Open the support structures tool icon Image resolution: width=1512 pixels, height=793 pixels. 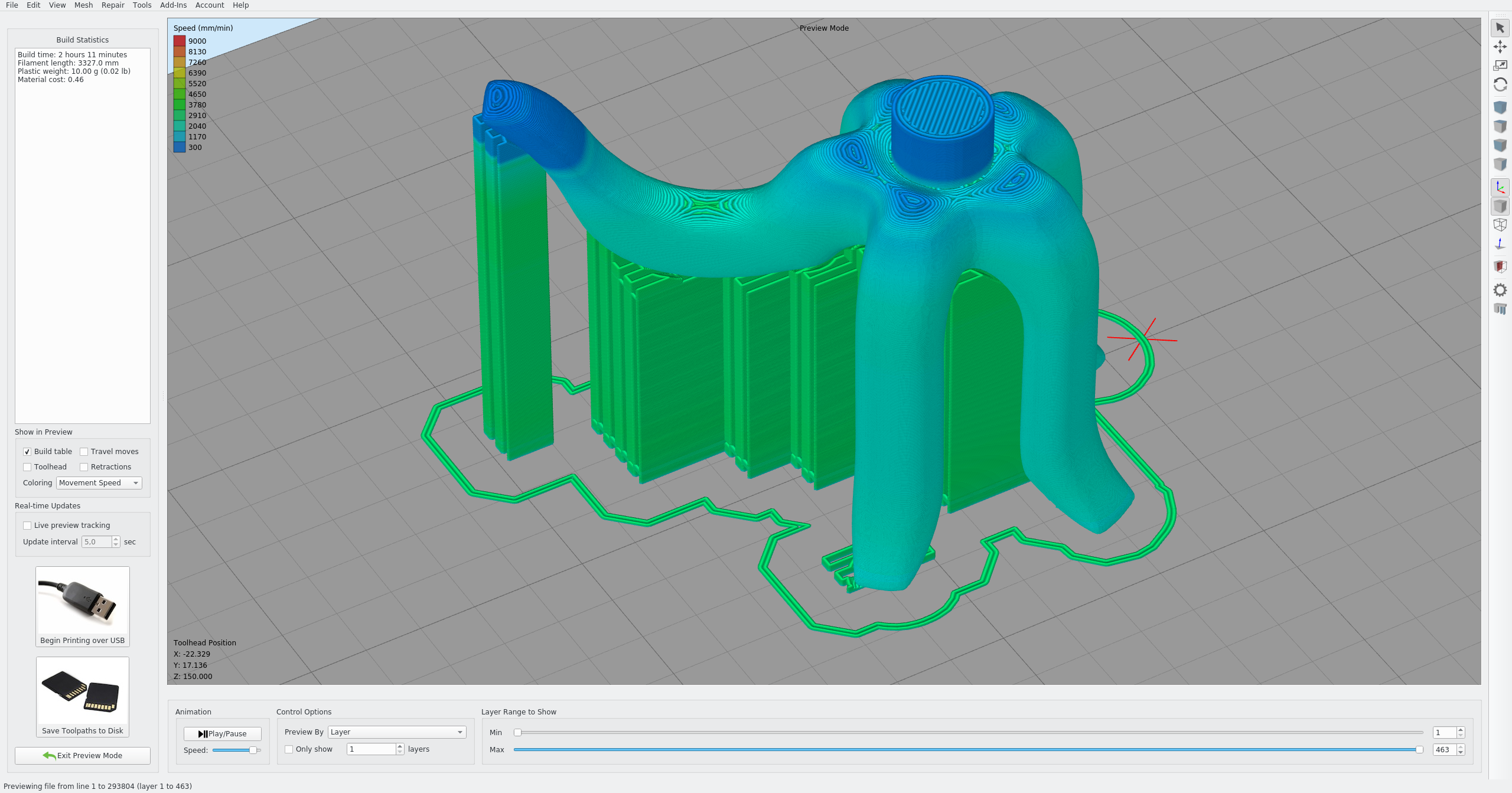click(1500, 308)
